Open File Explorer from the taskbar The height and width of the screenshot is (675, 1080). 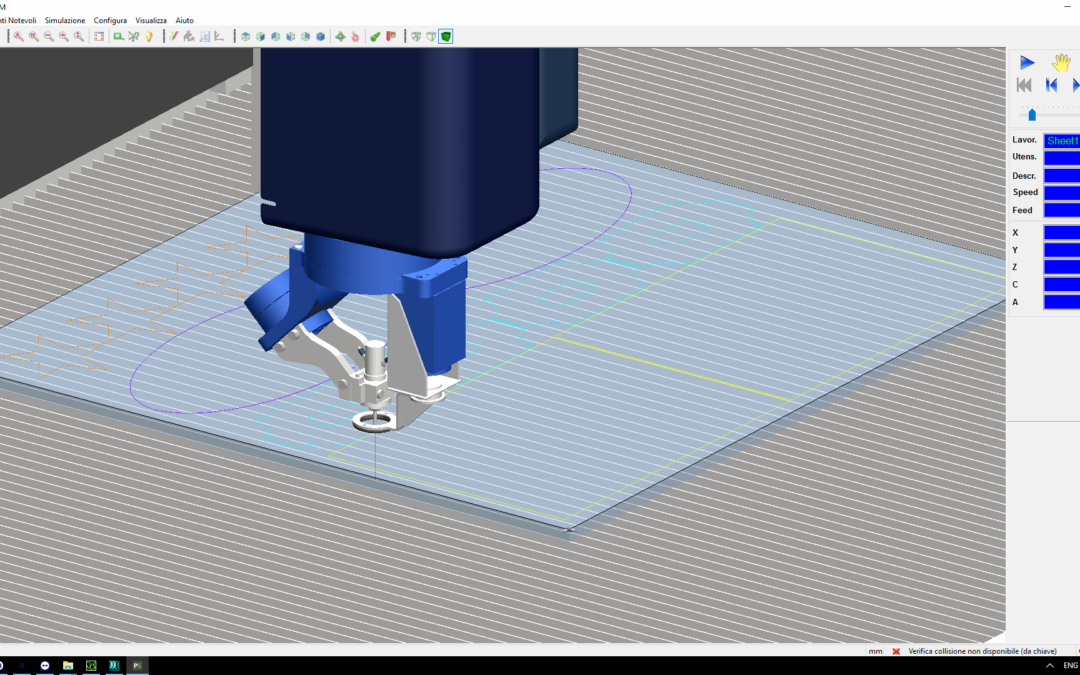click(x=68, y=665)
